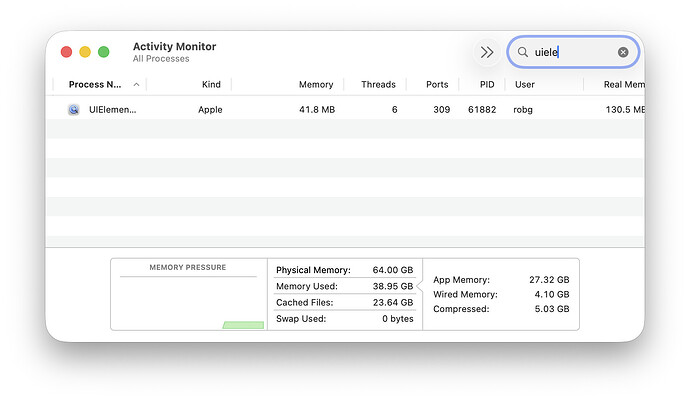The height and width of the screenshot is (401, 690).
Task: Click the magnifying glass search icon
Action: 522,52
